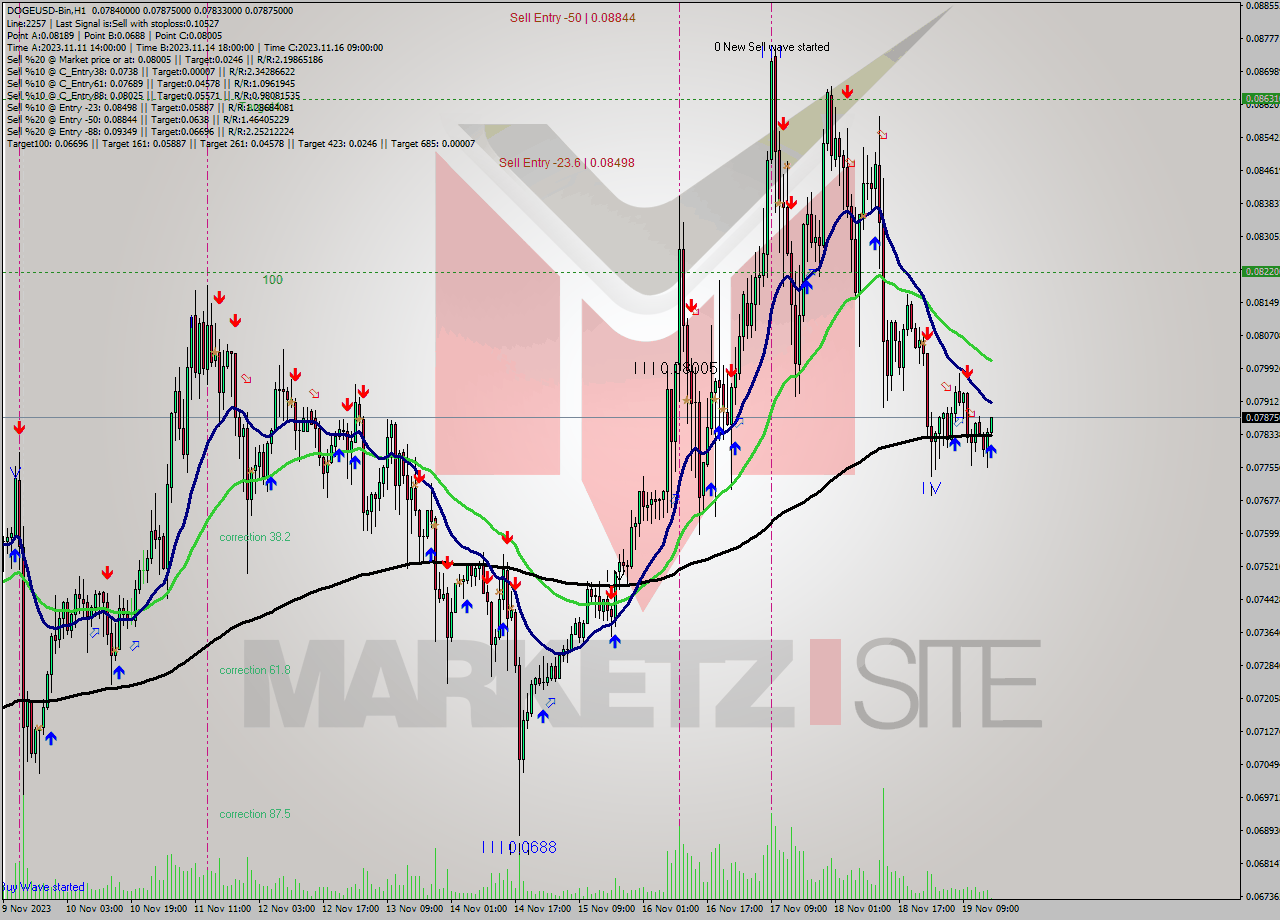Click the 'correction 61.8' label
This screenshot has height=920, width=1280.
pos(255,670)
